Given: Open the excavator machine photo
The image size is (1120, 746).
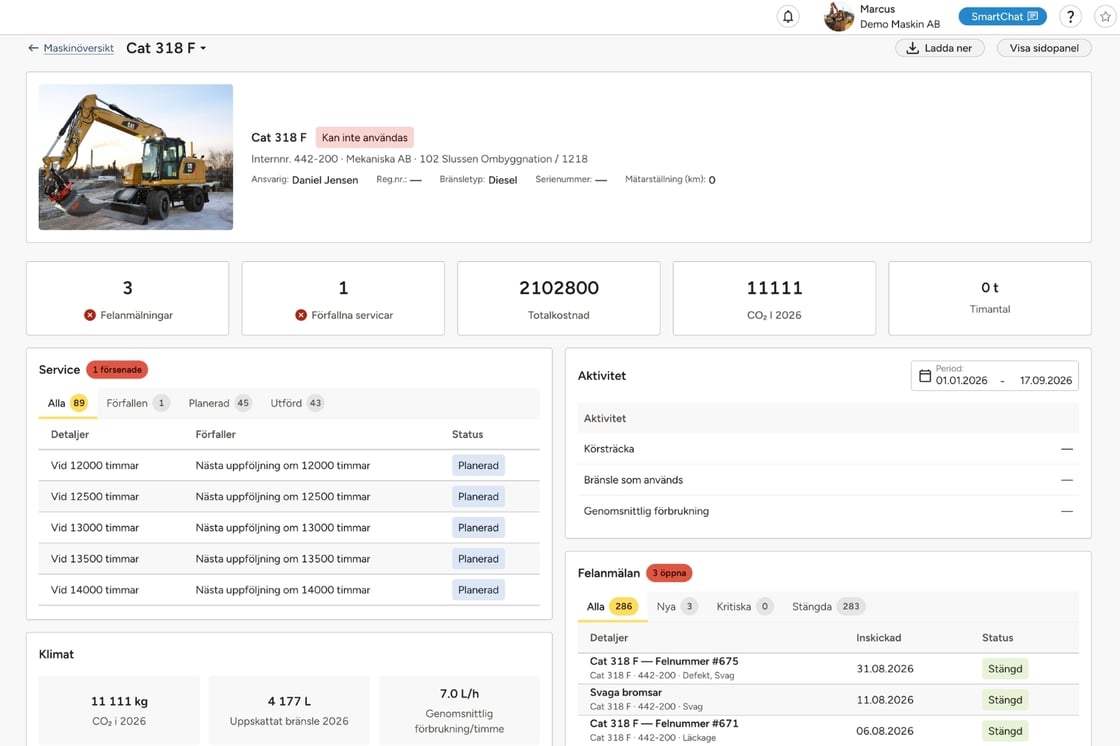Looking at the screenshot, I should pyautogui.click(x=136, y=157).
